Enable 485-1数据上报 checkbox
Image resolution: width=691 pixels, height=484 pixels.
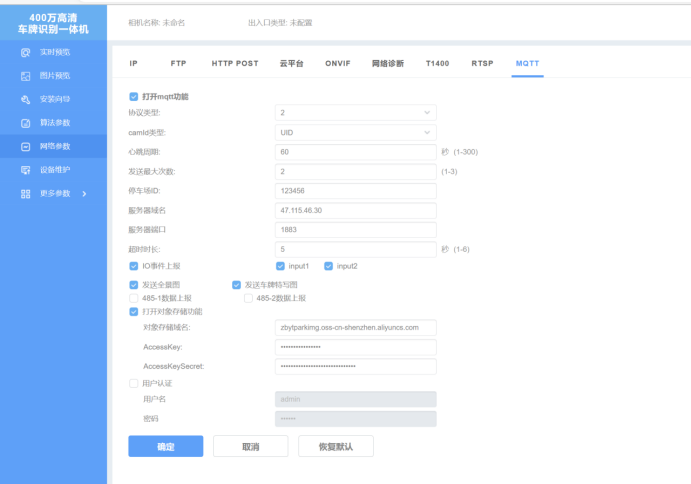134,298
